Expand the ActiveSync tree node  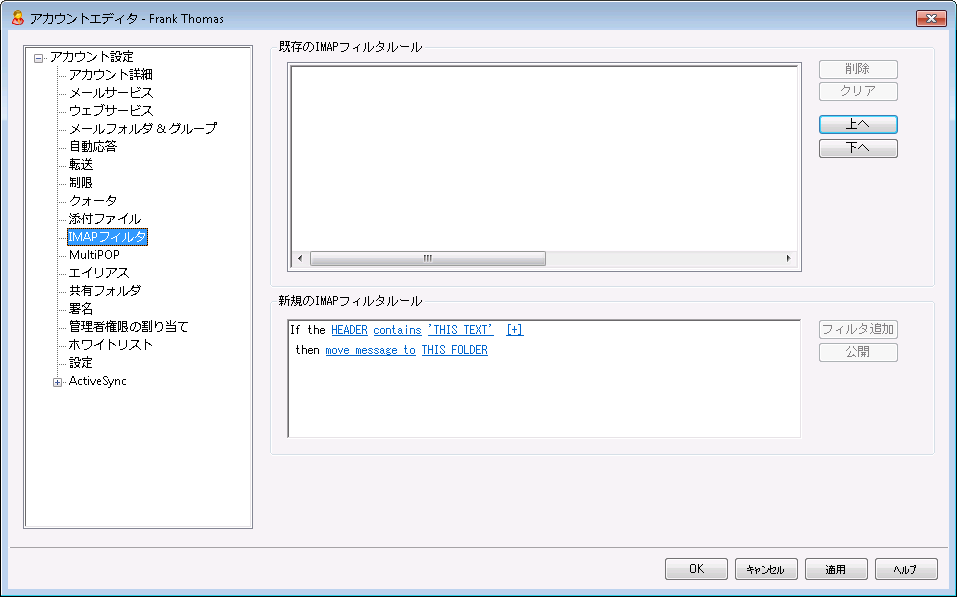tap(57, 381)
